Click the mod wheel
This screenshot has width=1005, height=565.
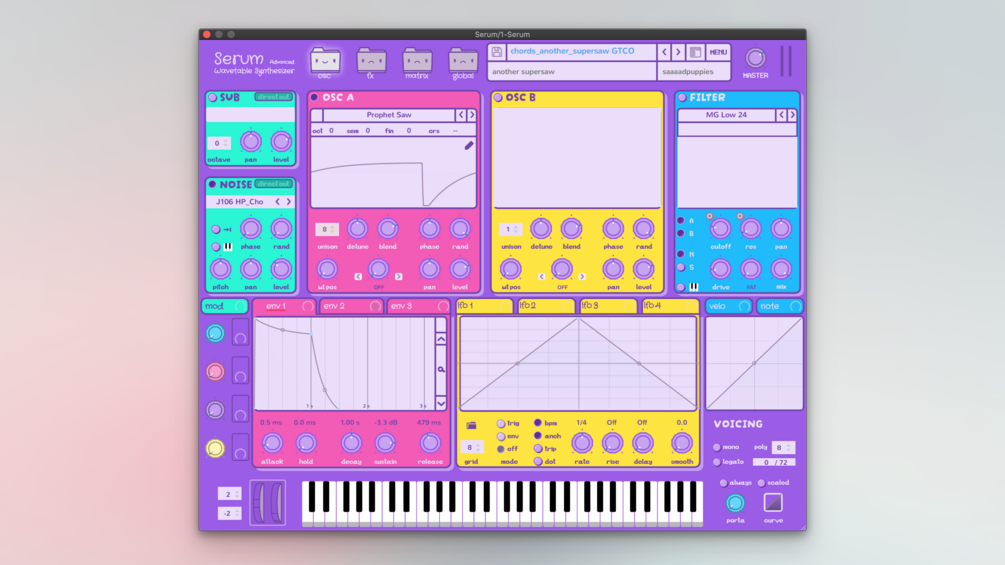(x=276, y=503)
